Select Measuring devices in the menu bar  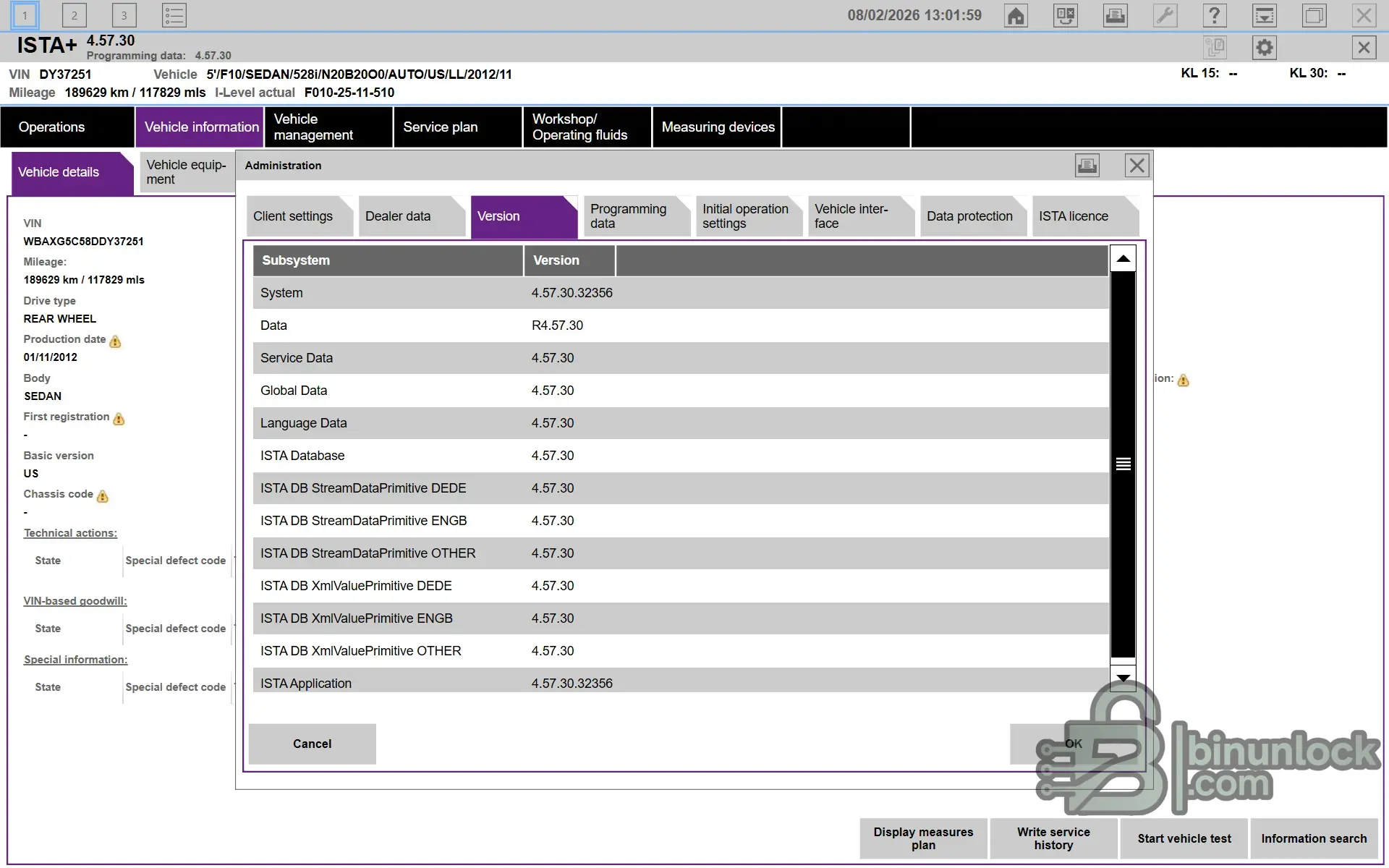(717, 127)
